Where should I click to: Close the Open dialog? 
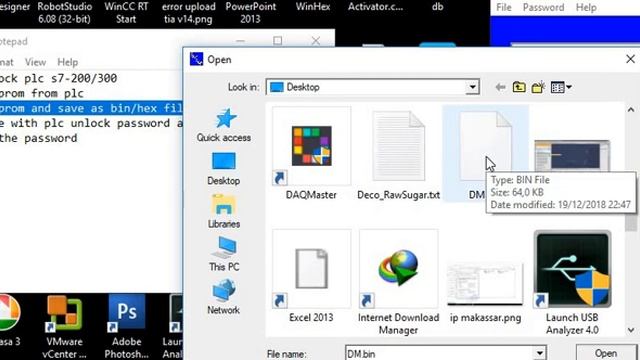point(630,59)
